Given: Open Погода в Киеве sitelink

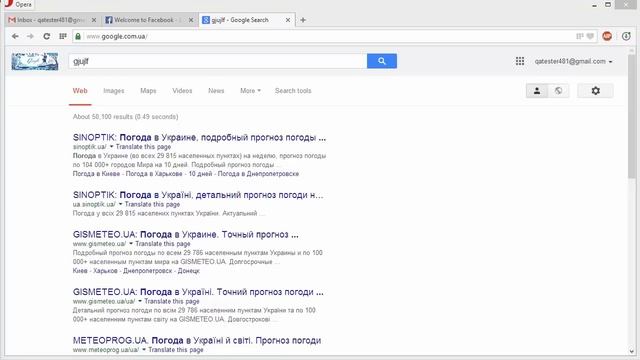Looking at the screenshot, I should pyautogui.click(x=96, y=174).
